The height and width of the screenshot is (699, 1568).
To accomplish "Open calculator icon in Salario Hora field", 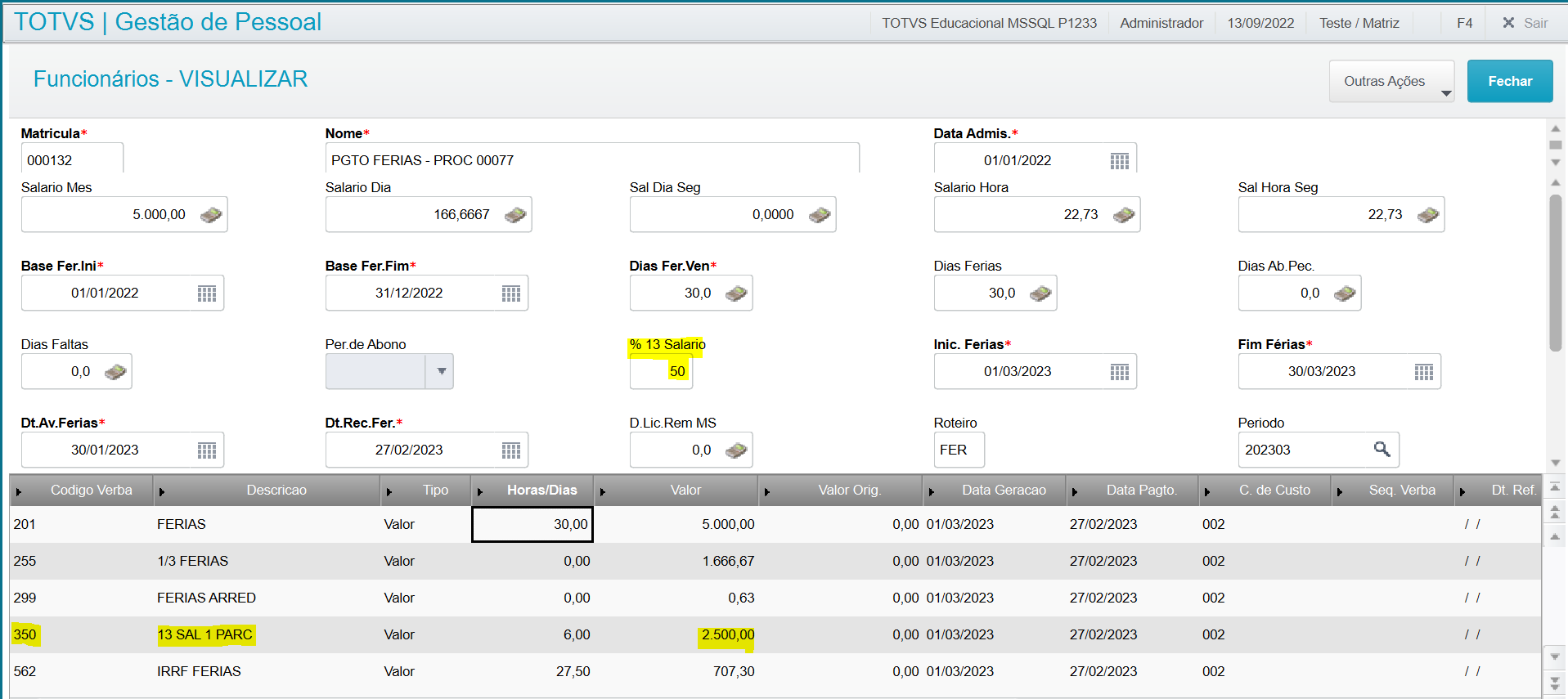I will (x=1124, y=215).
